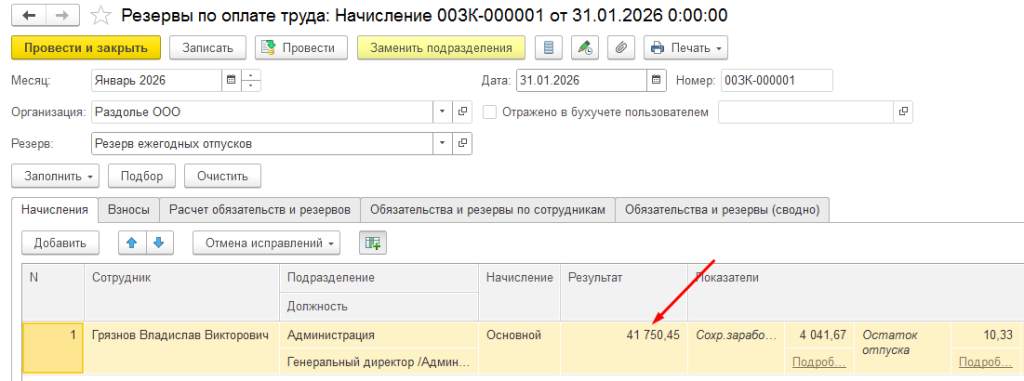
Task: Move the row up with the blue arrow
Action: 132,243
